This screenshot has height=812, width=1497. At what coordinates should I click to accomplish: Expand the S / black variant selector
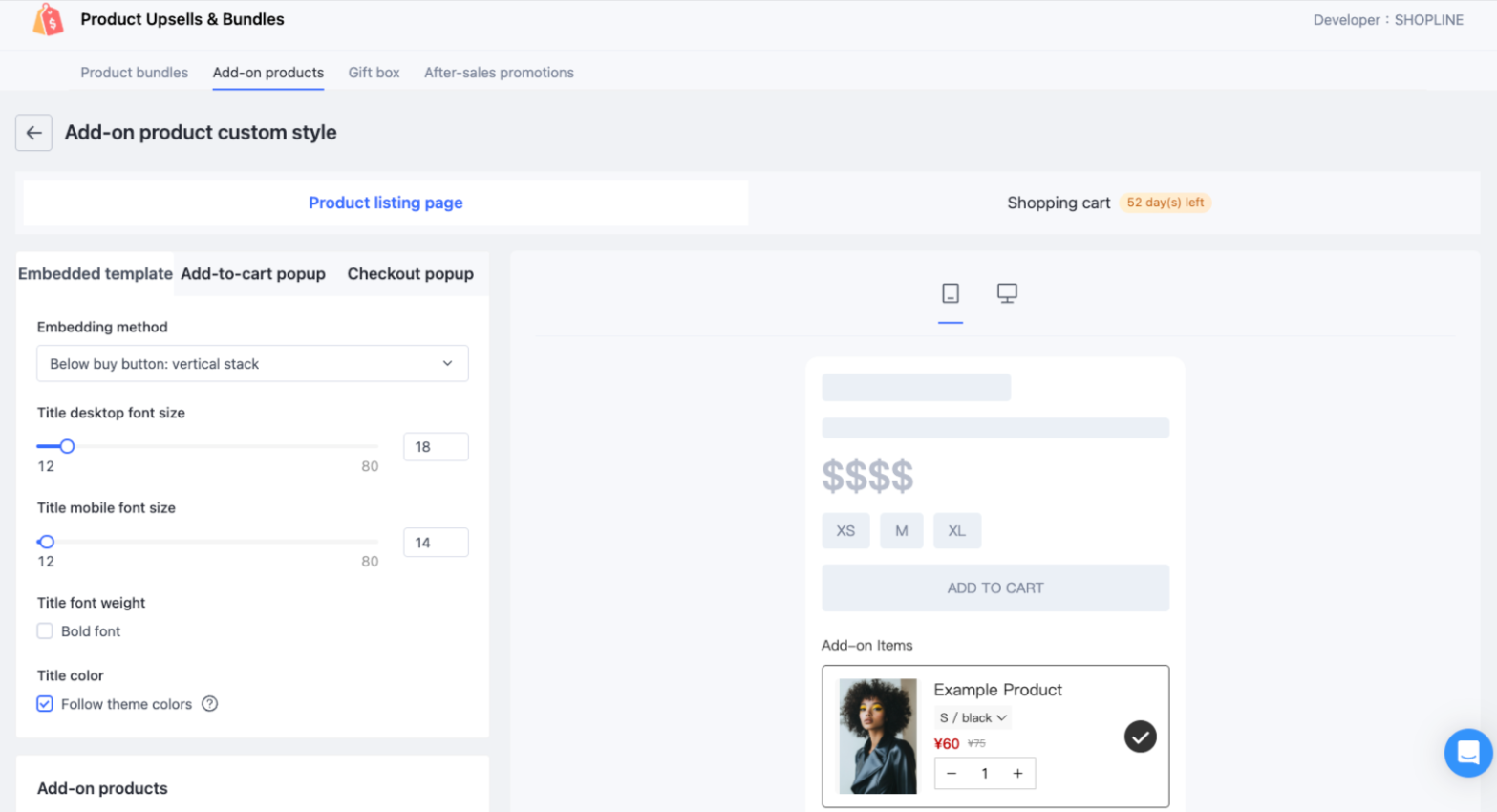point(973,718)
